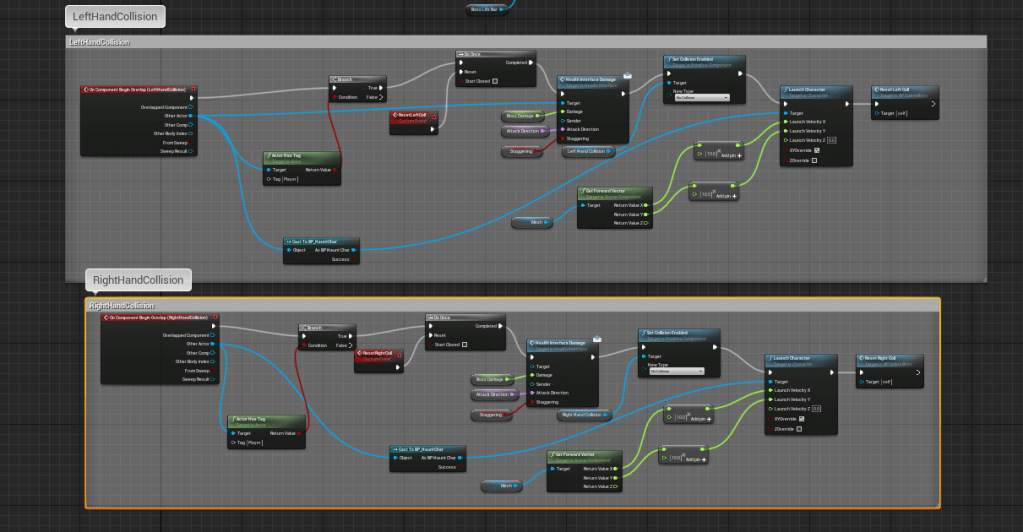
Task: Enable ZOverride checkbox in left Launch Character
Action: pyautogui.click(x=815, y=160)
